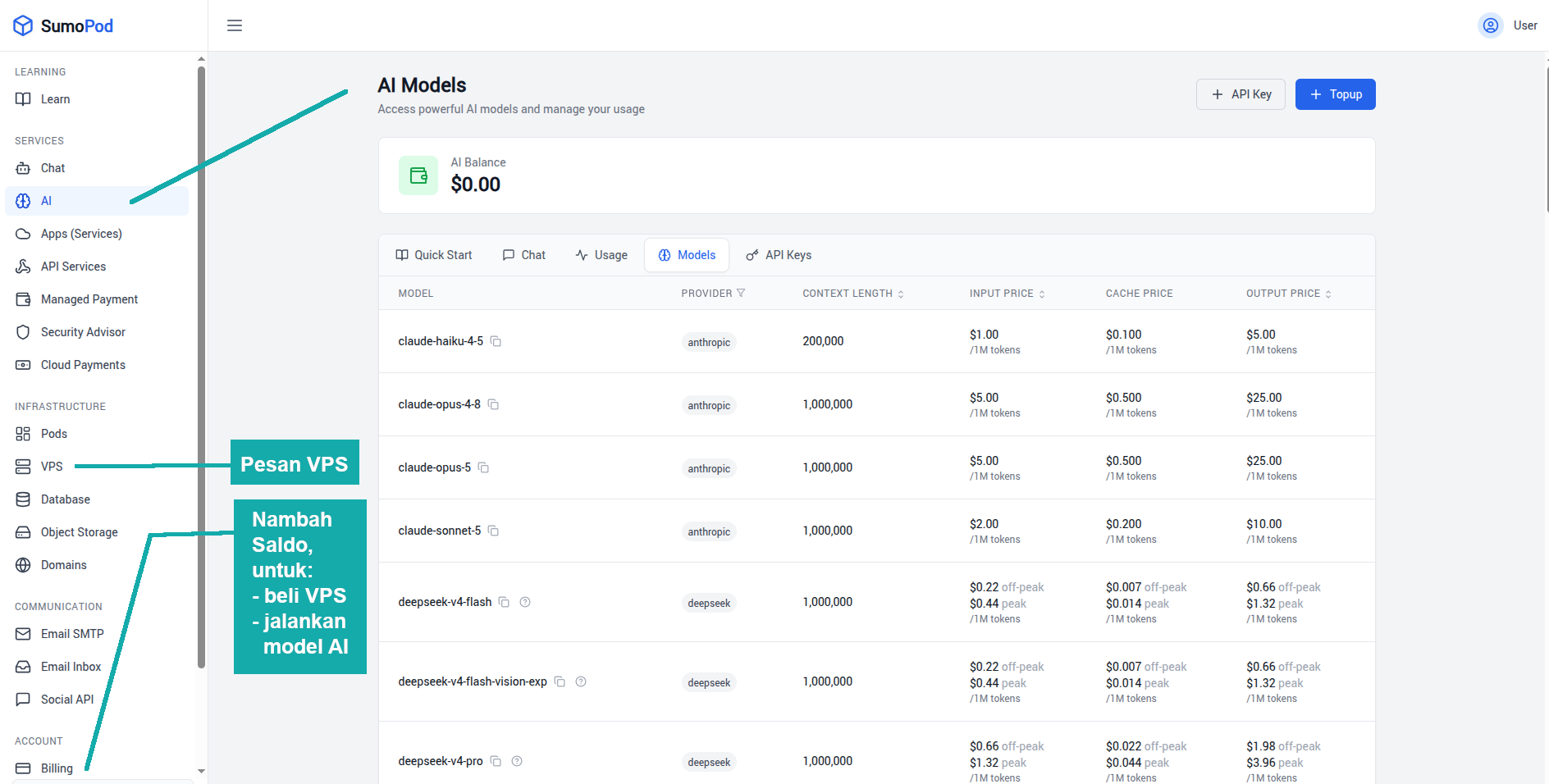1549x784 pixels.
Task: Copy the deepseek-v4-flash-vision-exp model name
Action: pyautogui.click(x=560, y=681)
